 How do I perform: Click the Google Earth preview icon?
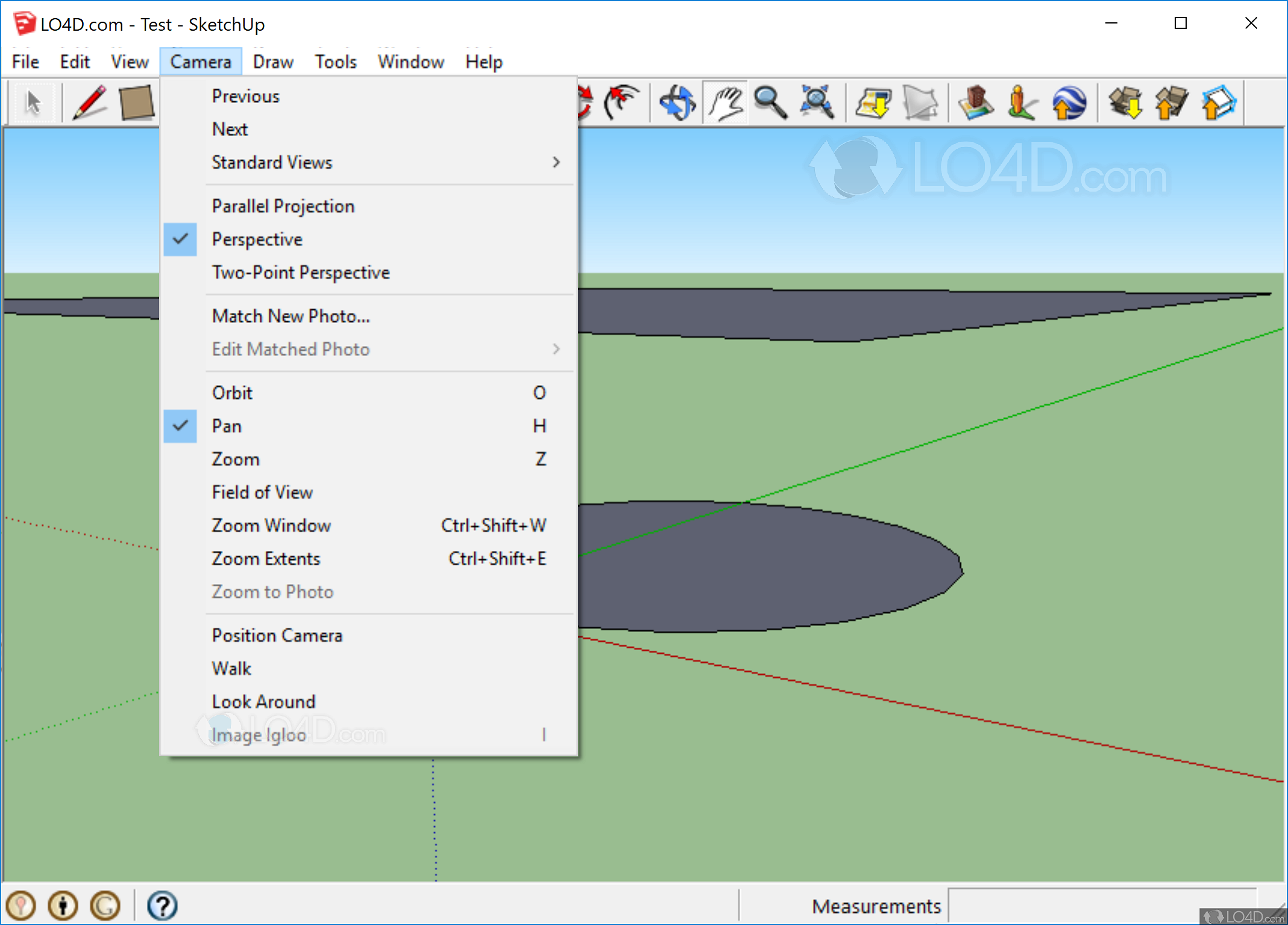tap(1069, 102)
